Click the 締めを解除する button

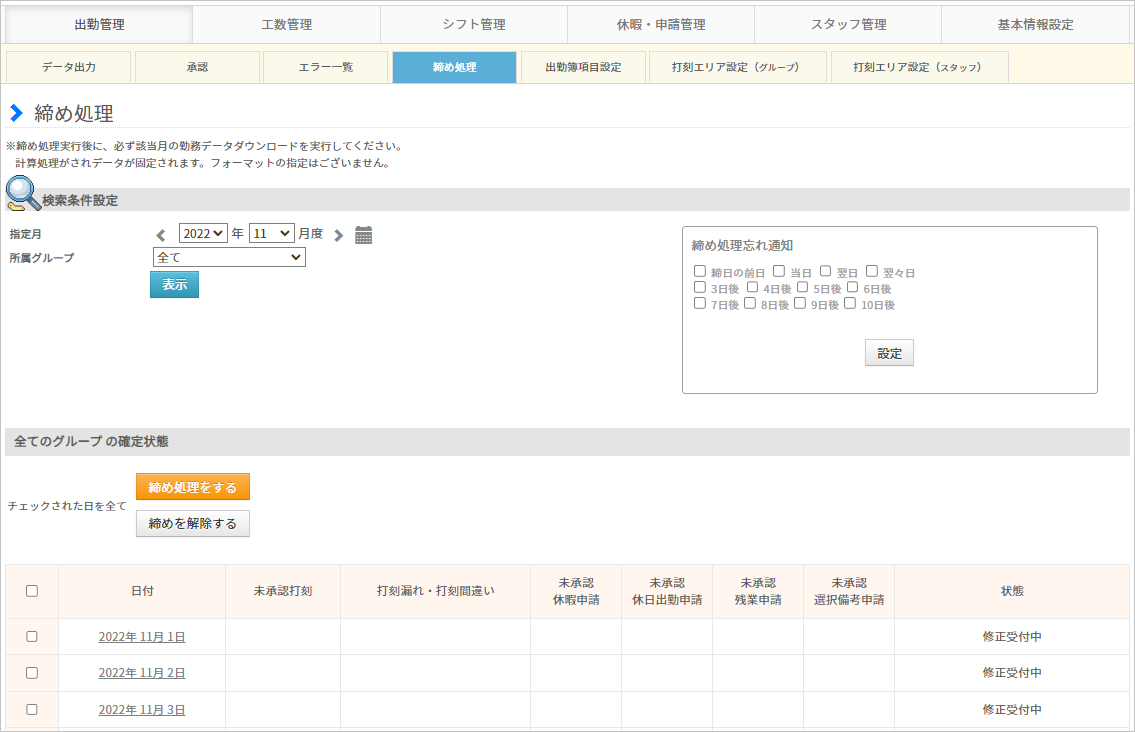click(193, 524)
